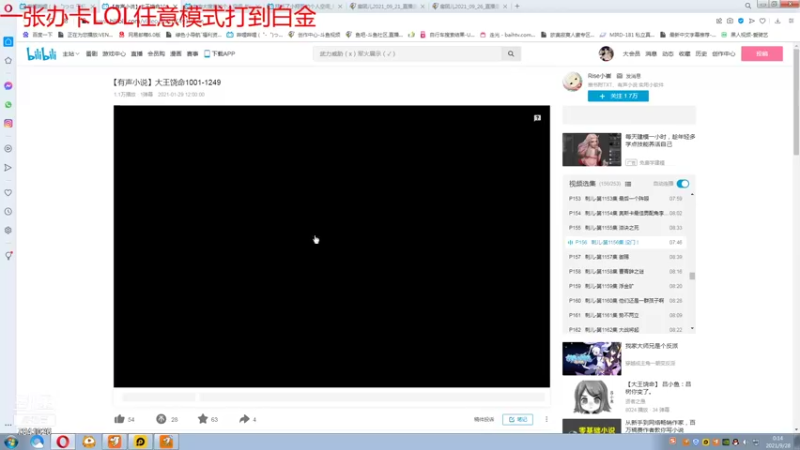Open the 笔记 notes button
Image resolution: width=800 pixels, height=450 pixels.
tap(517, 419)
